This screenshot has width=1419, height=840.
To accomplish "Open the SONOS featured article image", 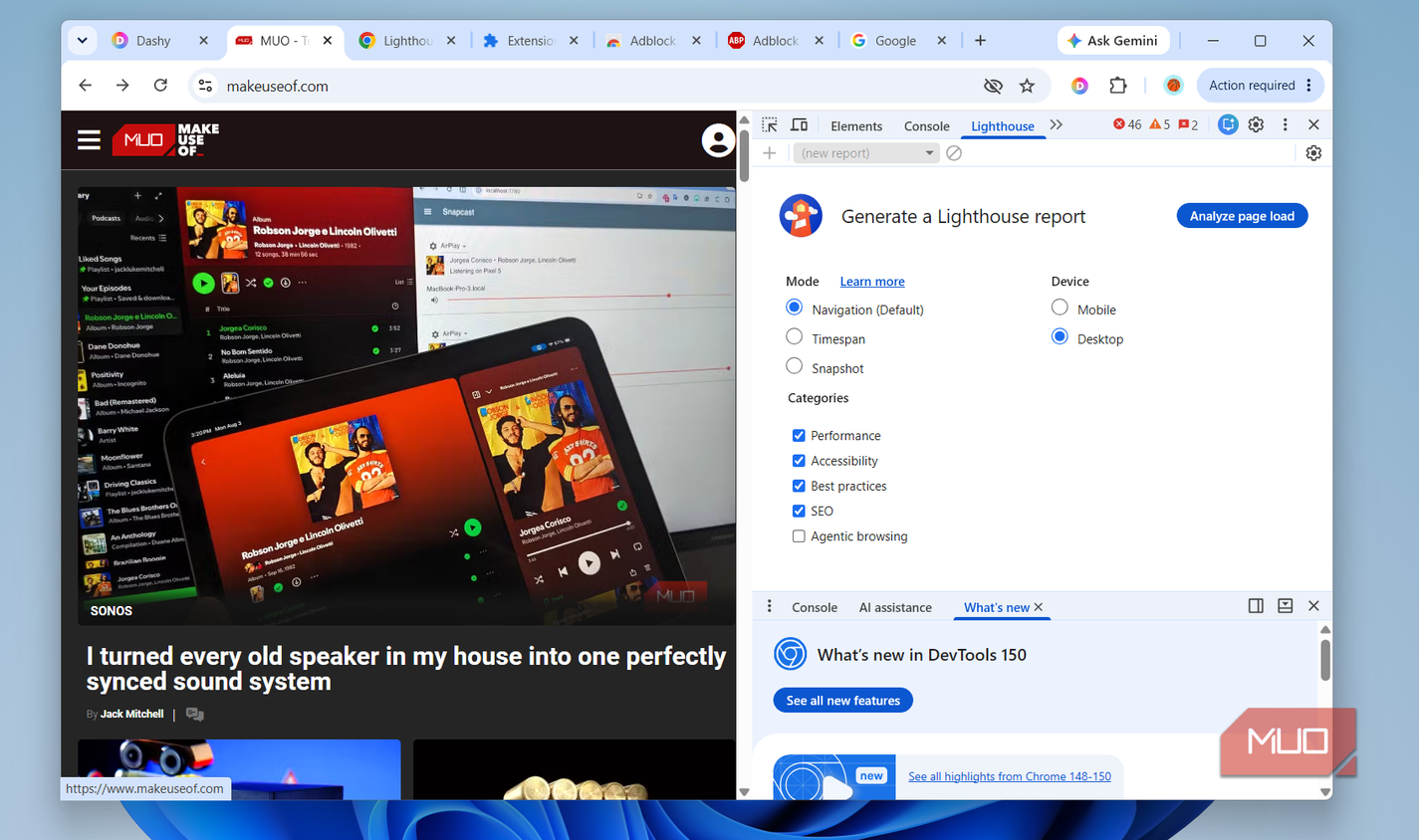I will [x=406, y=406].
